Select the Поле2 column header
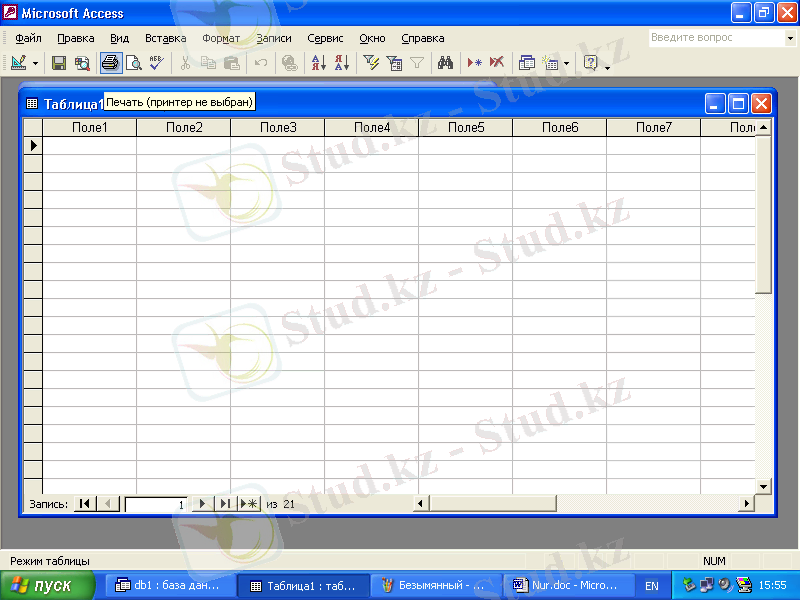800x600 pixels. 184,128
